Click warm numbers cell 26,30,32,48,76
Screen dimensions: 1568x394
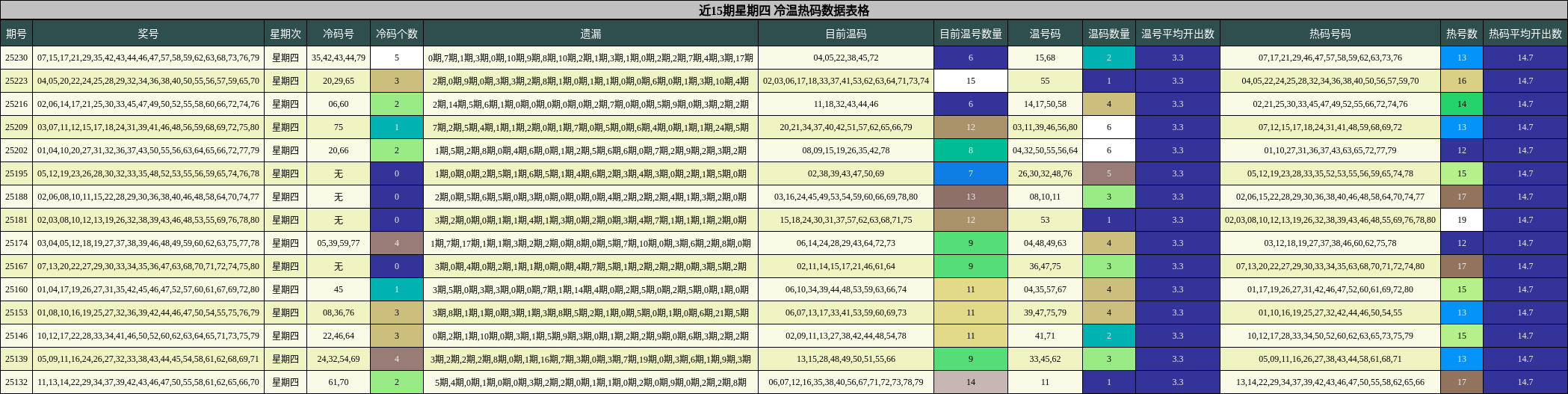click(x=1045, y=173)
